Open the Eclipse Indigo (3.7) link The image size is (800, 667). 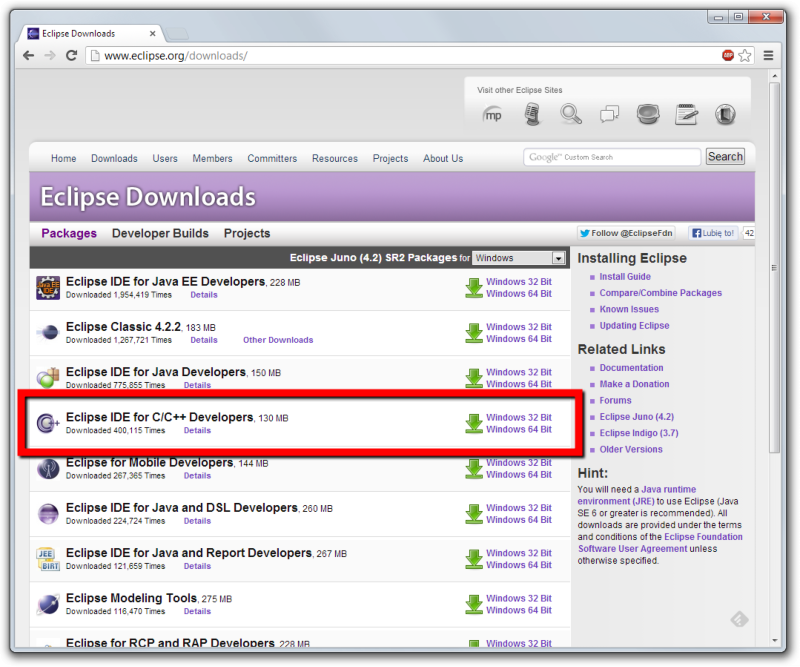click(639, 433)
